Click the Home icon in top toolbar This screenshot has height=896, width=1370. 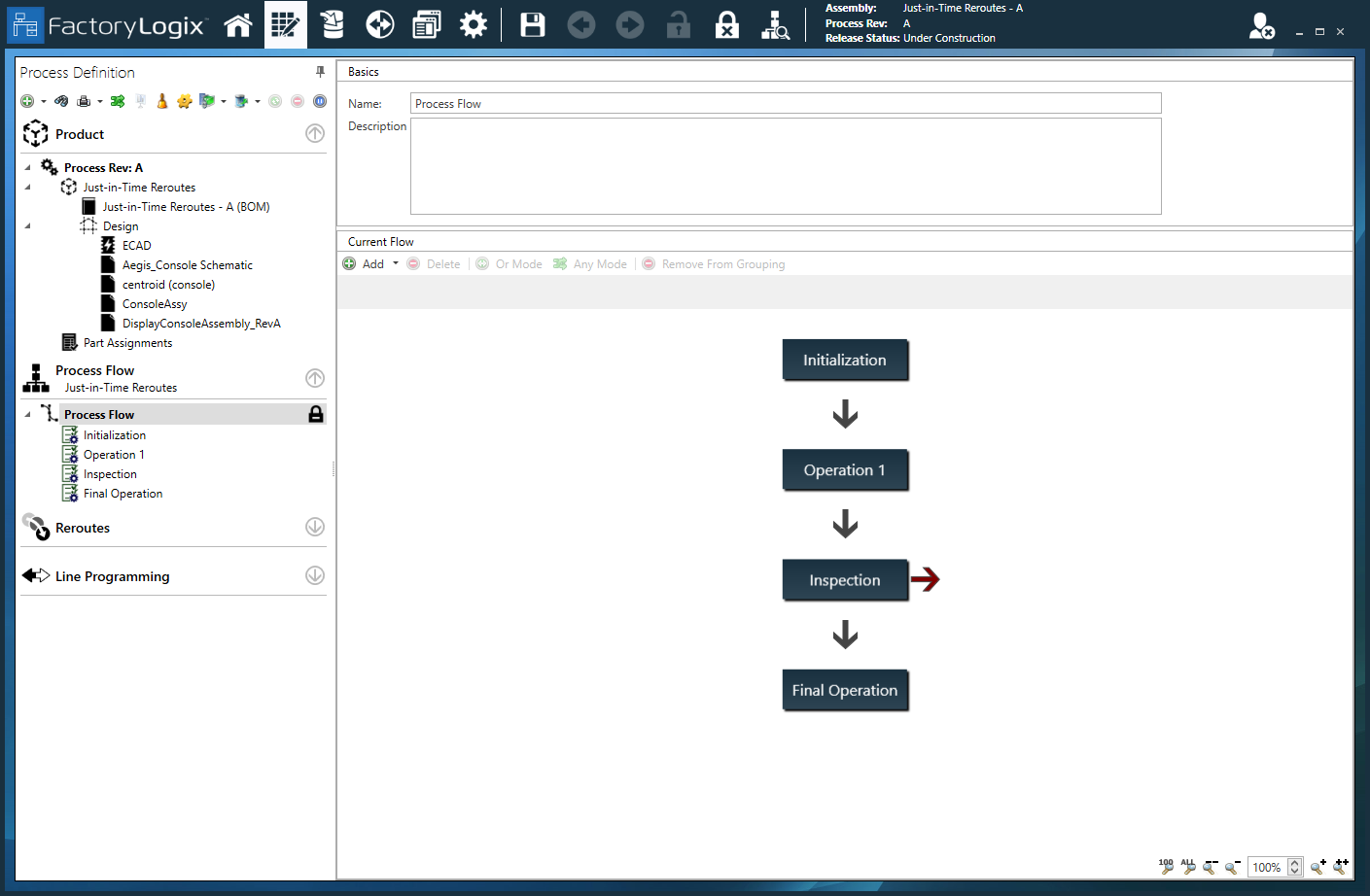[x=238, y=25]
